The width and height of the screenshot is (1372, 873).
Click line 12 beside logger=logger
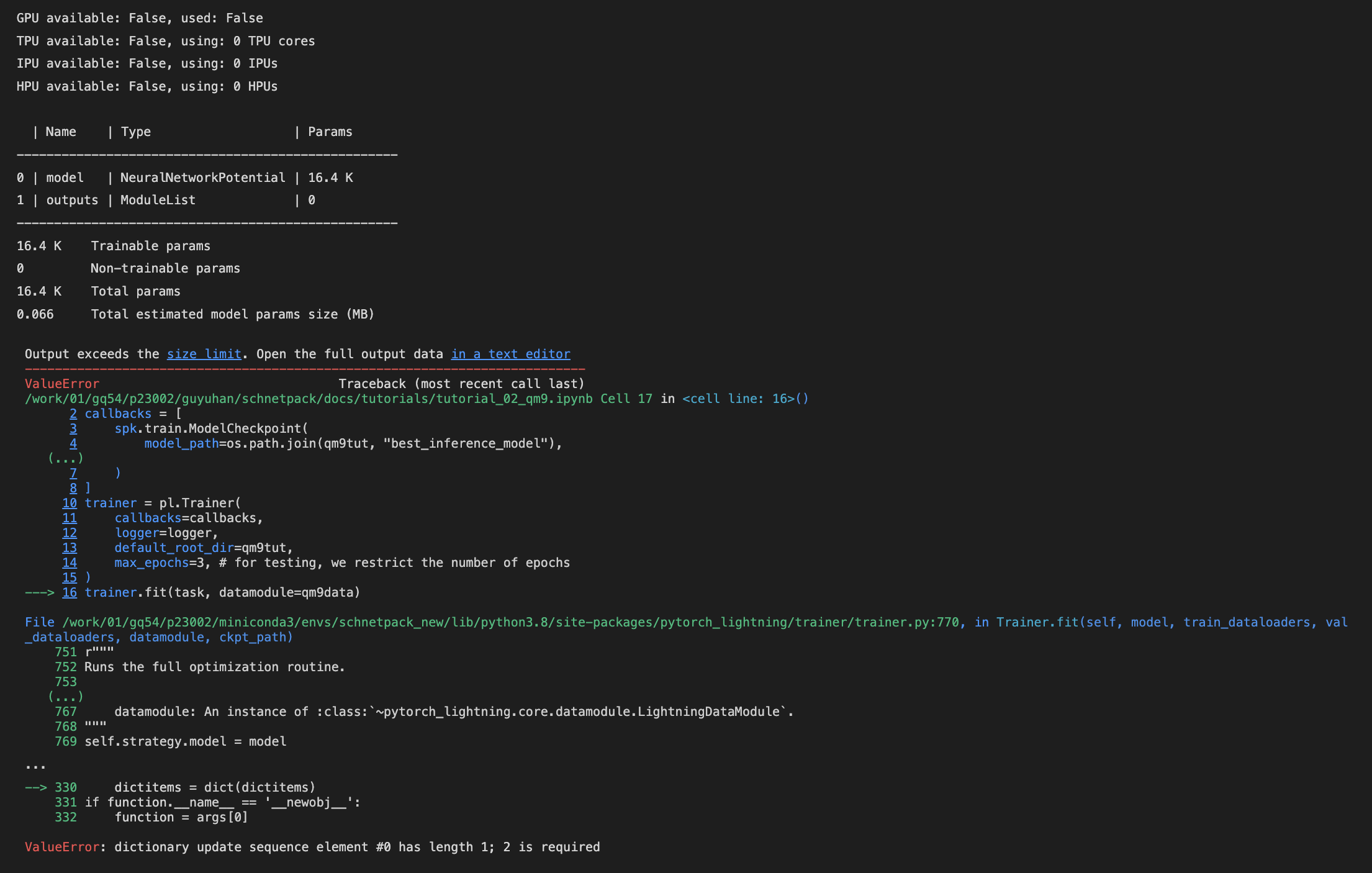[x=69, y=533]
